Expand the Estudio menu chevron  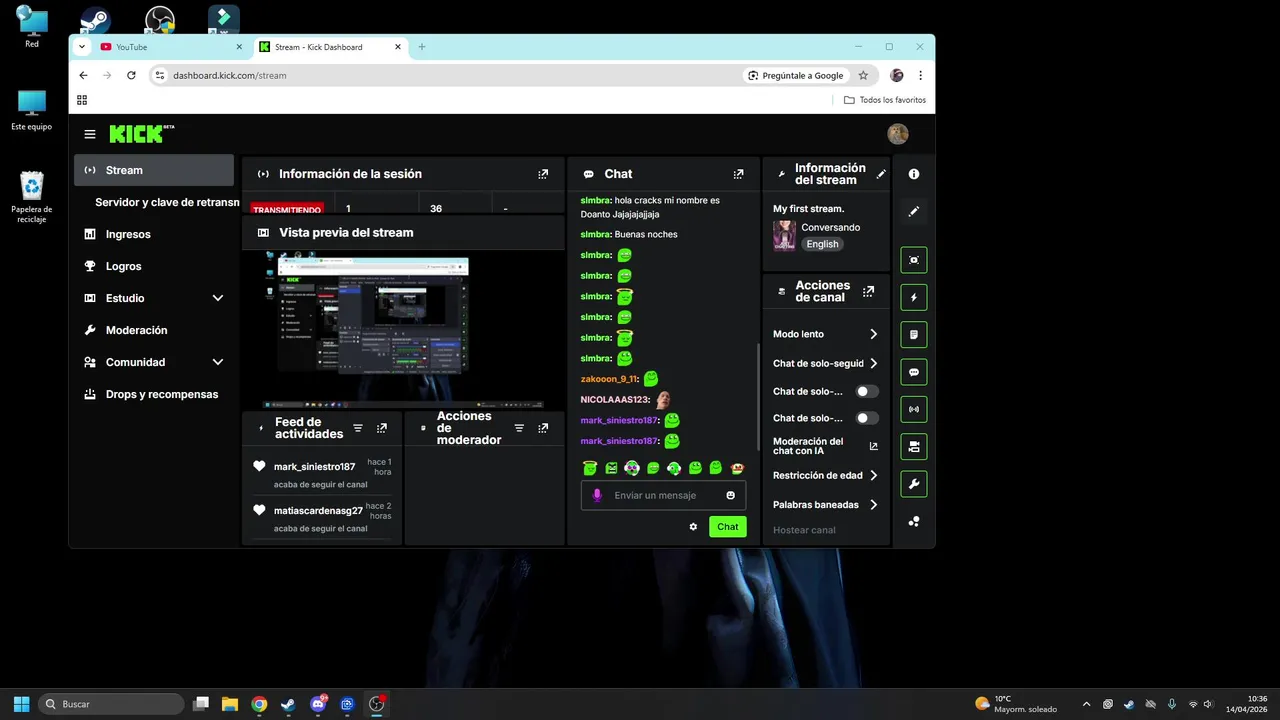218,298
